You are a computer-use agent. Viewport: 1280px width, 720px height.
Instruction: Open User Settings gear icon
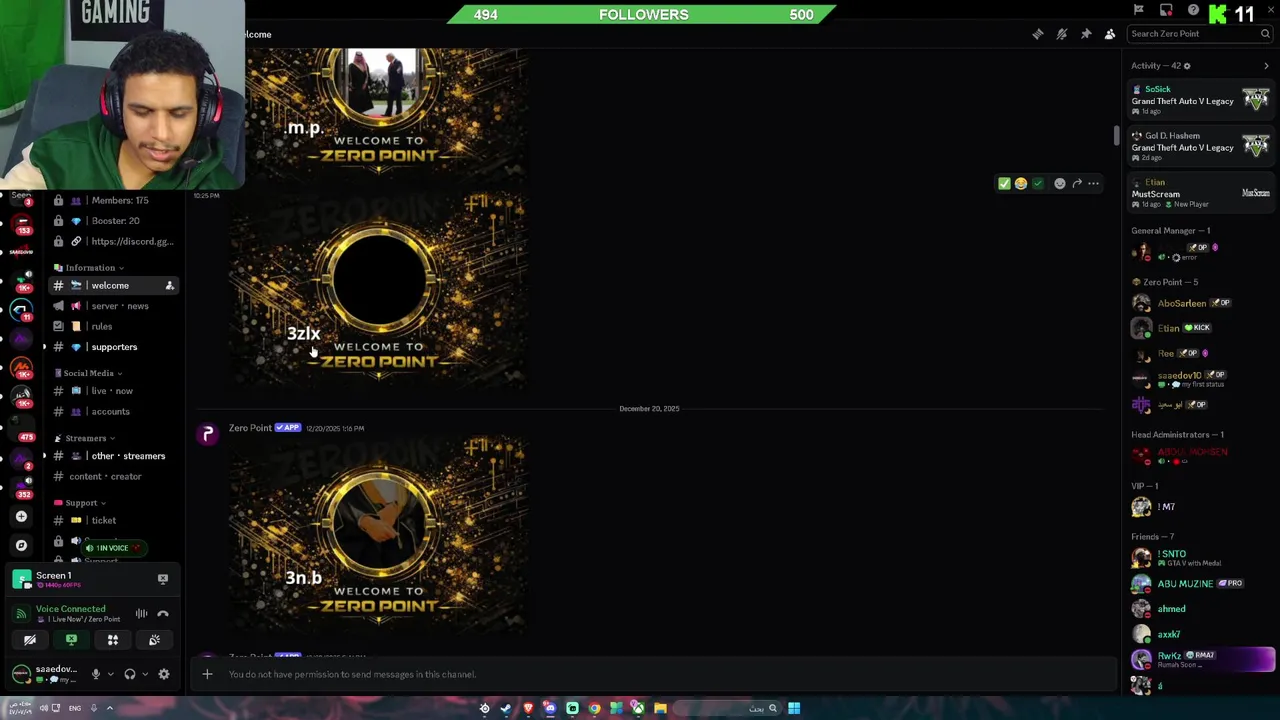point(164,674)
